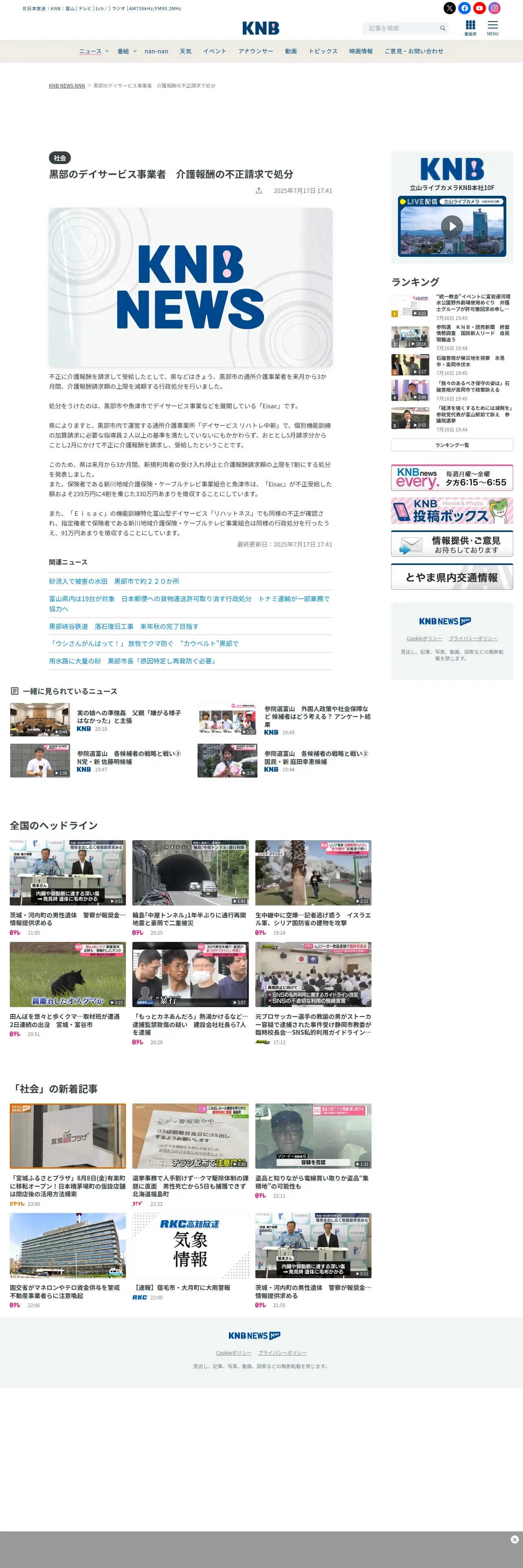The width and height of the screenshot is (523, 1568).
Task: Open the MENU hamburger icon
Action: [x=492, y=27]
